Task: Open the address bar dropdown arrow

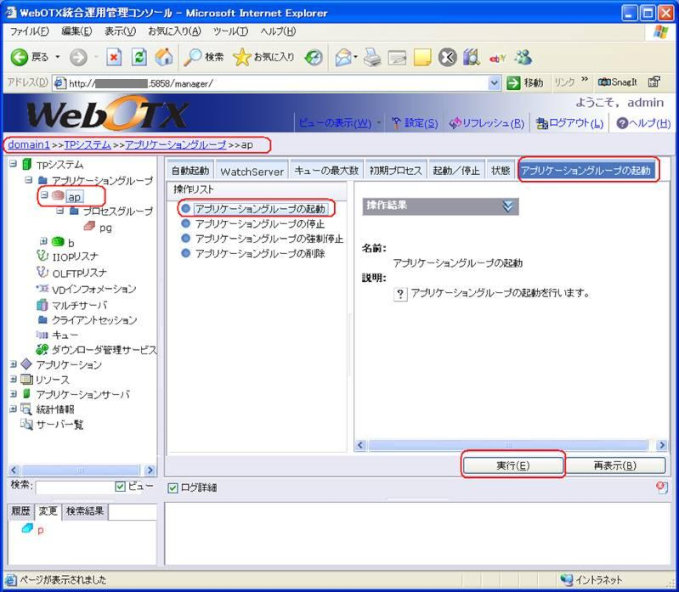Action: [x=495, y=83]
